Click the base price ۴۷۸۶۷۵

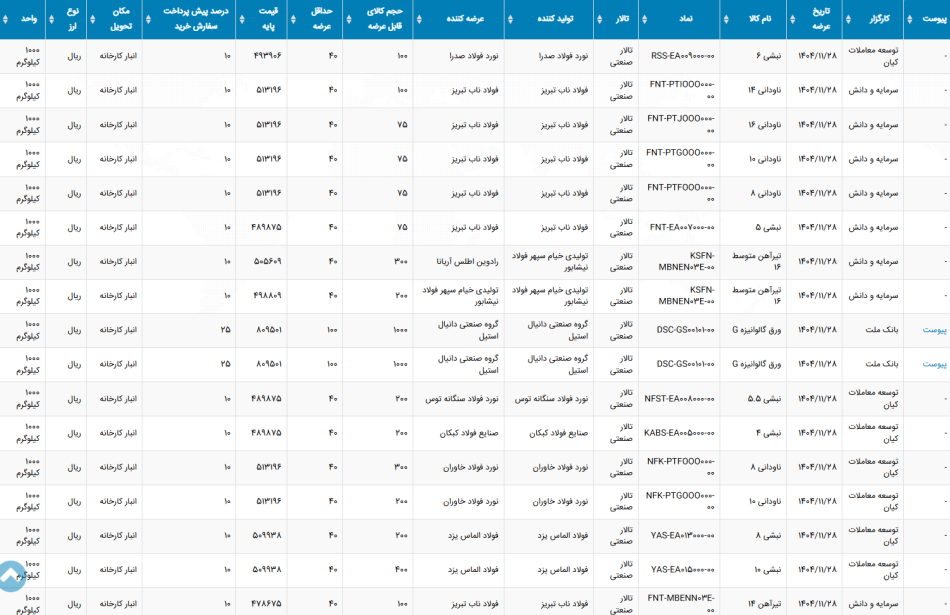point(267,604)
